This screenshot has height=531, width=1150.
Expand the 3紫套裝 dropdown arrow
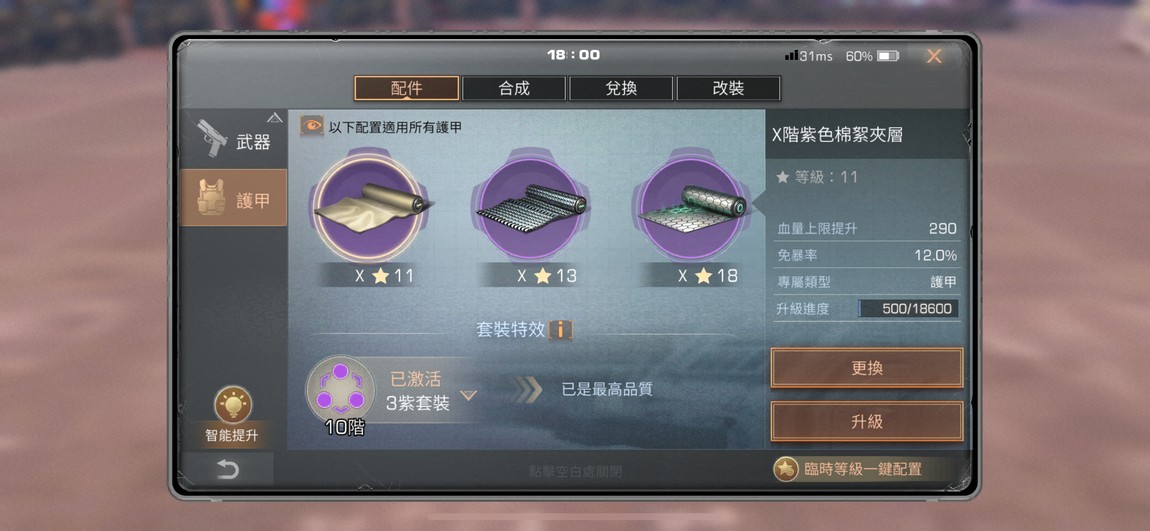pos(468,396)
